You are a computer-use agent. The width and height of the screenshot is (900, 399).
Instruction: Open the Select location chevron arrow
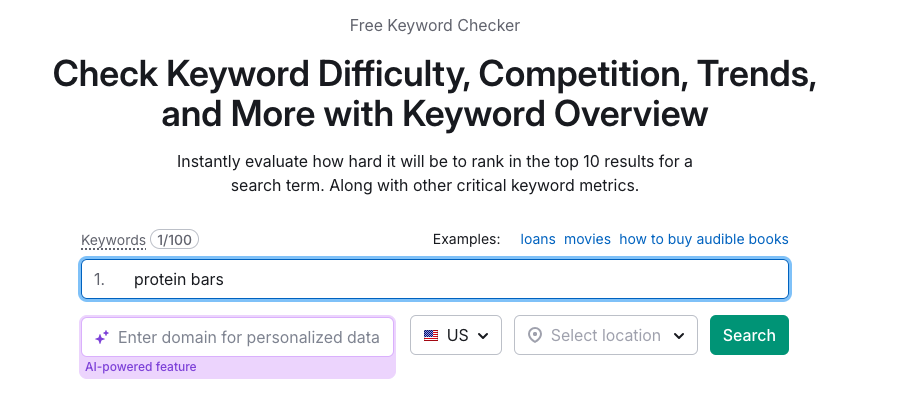pos(679,336)
